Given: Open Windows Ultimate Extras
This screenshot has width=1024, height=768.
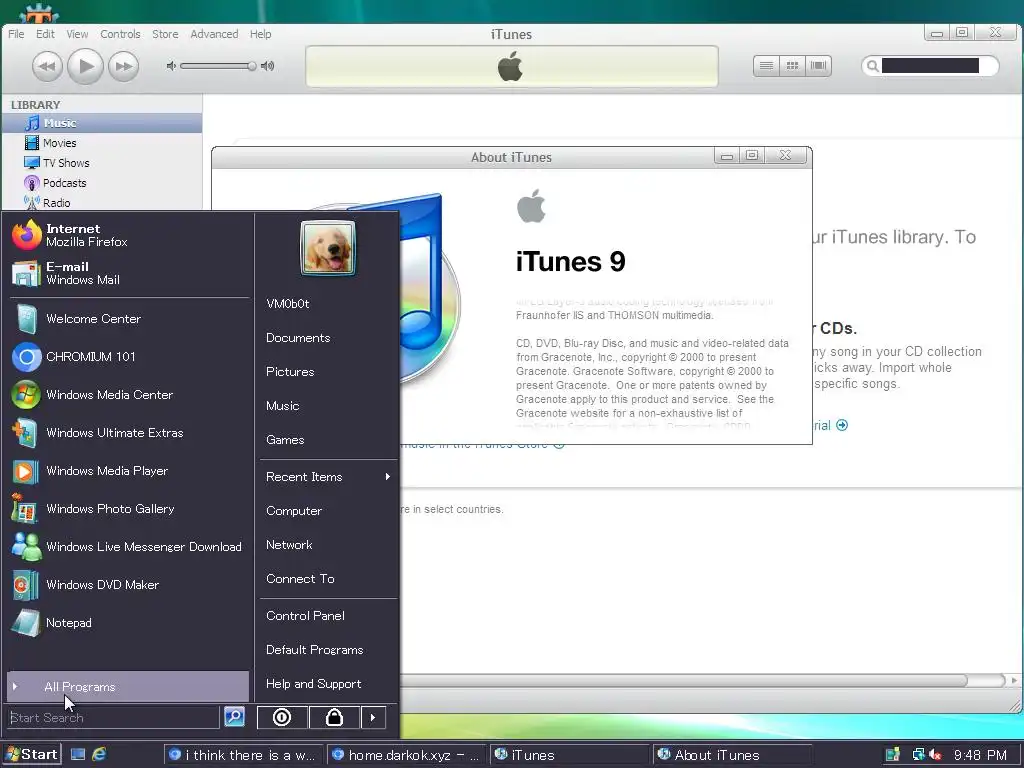Looking at the screenshot, I should click(129, 432).
